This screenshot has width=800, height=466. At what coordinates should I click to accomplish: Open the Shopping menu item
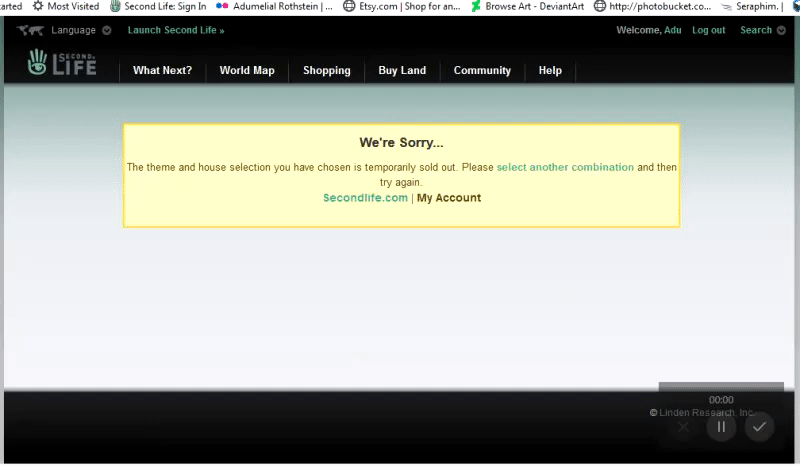[327, 70]
